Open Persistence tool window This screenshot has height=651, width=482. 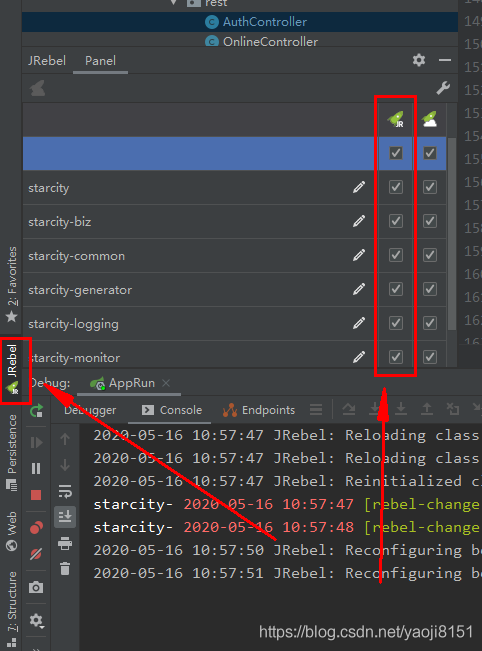point(12,453)
